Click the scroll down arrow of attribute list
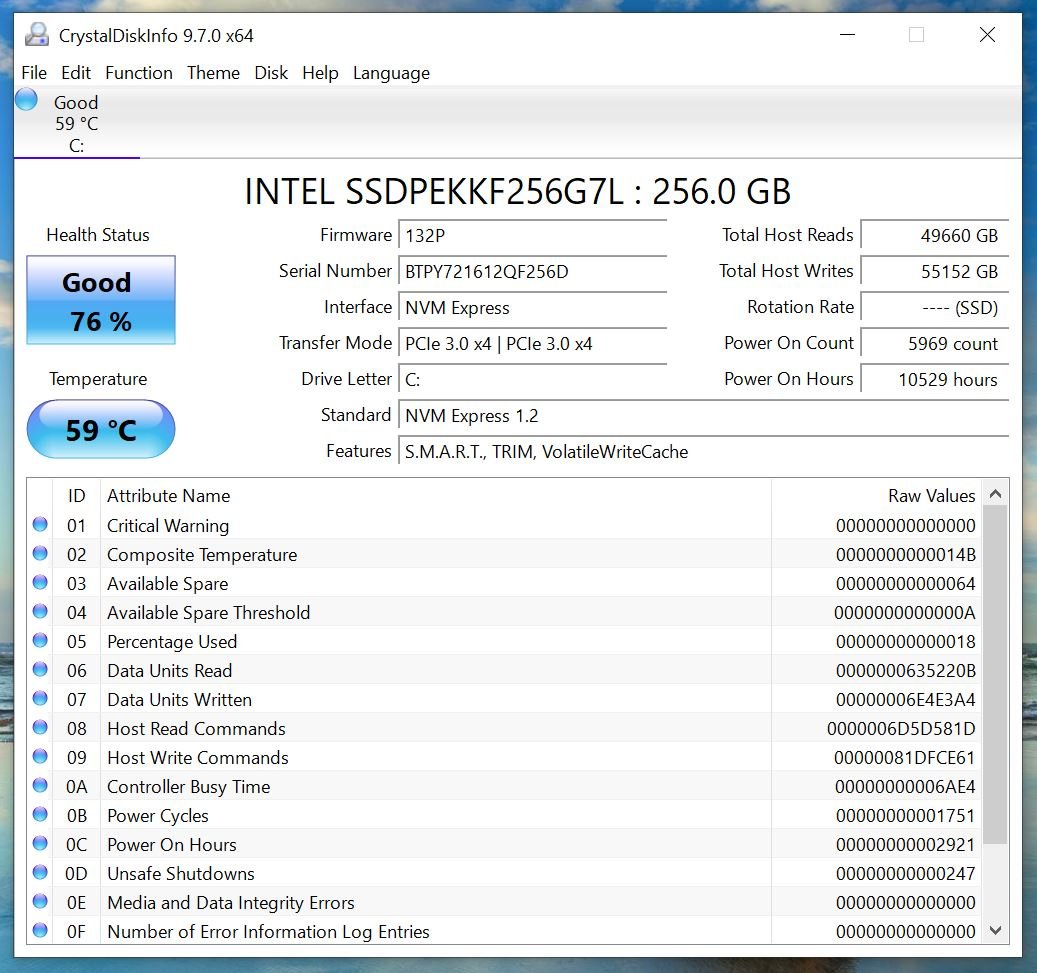 [x=995, y=931]
